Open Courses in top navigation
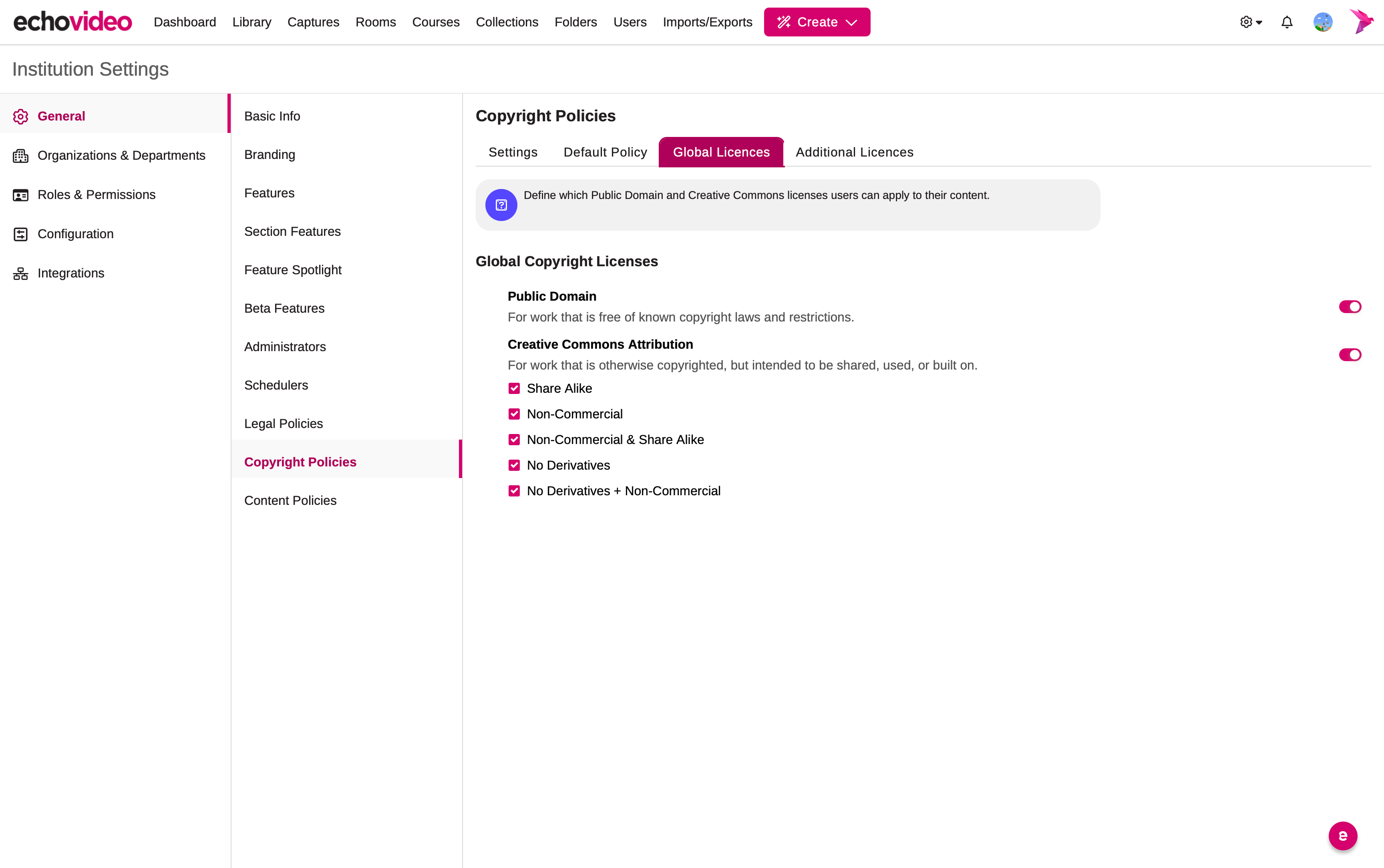 tap(436, 22)
